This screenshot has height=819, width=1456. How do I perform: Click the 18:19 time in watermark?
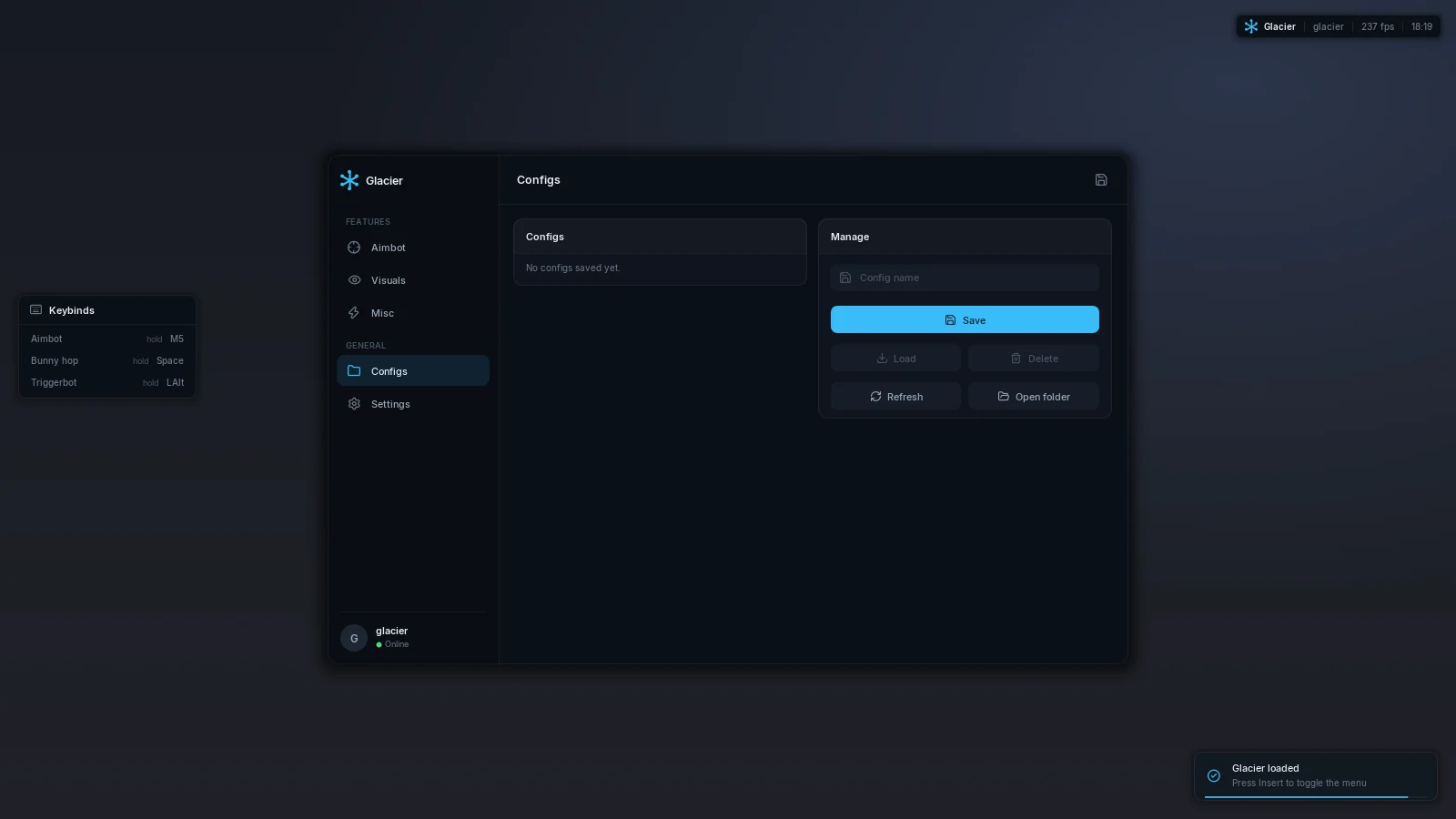point(1421,26)
